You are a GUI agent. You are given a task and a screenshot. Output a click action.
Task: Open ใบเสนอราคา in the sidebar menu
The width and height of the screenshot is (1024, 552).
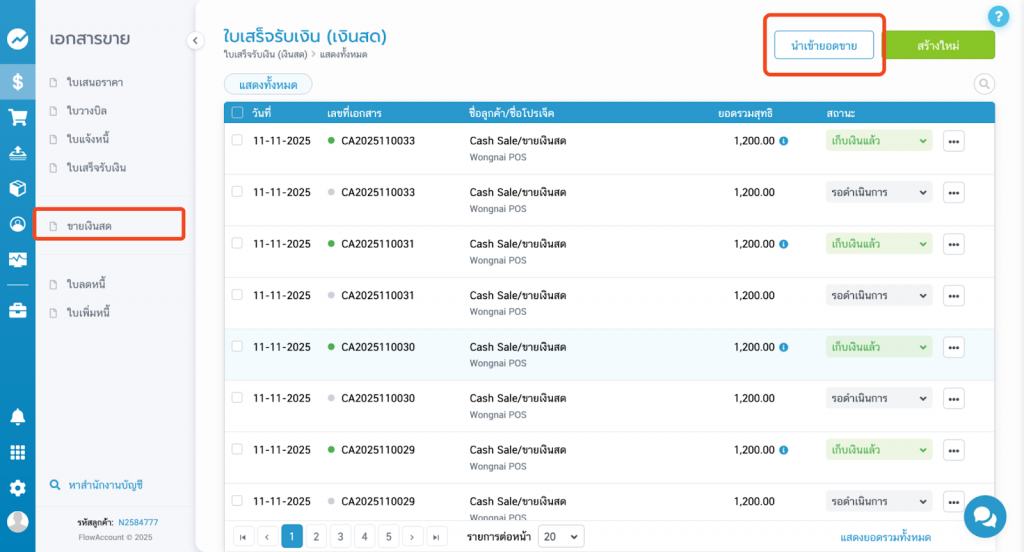pos(95,82)
